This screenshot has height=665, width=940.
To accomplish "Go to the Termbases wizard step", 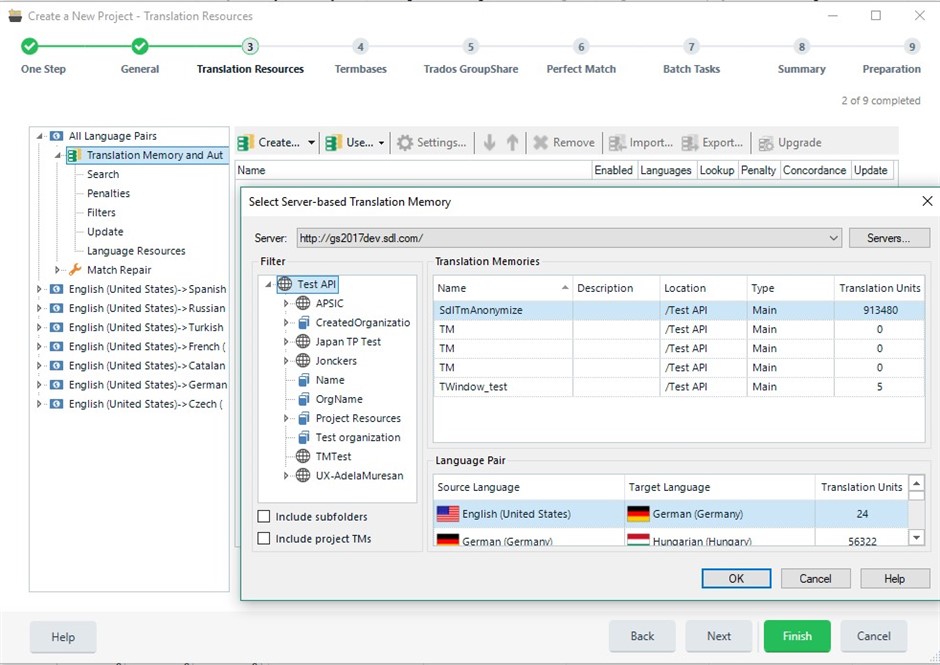I will click(x=360, y=57).
